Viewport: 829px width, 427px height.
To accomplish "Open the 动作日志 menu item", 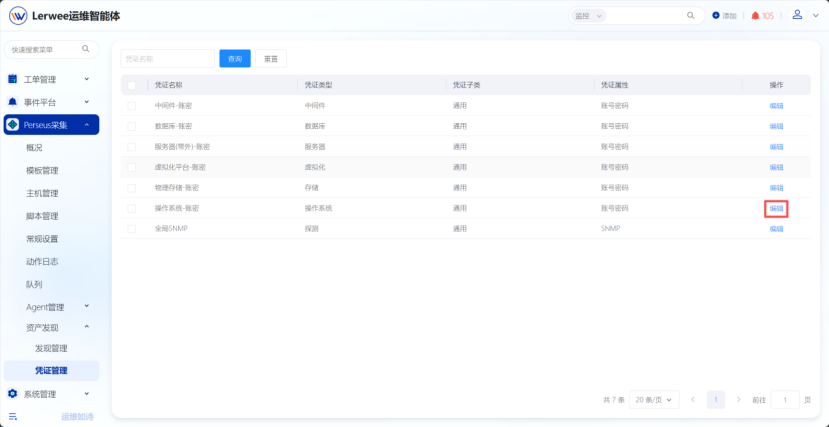I will pos(42,261).
